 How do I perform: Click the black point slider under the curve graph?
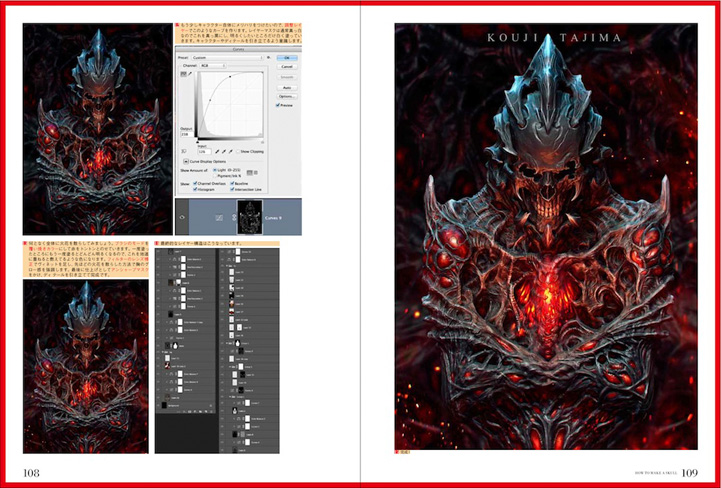tap(198, 142)
